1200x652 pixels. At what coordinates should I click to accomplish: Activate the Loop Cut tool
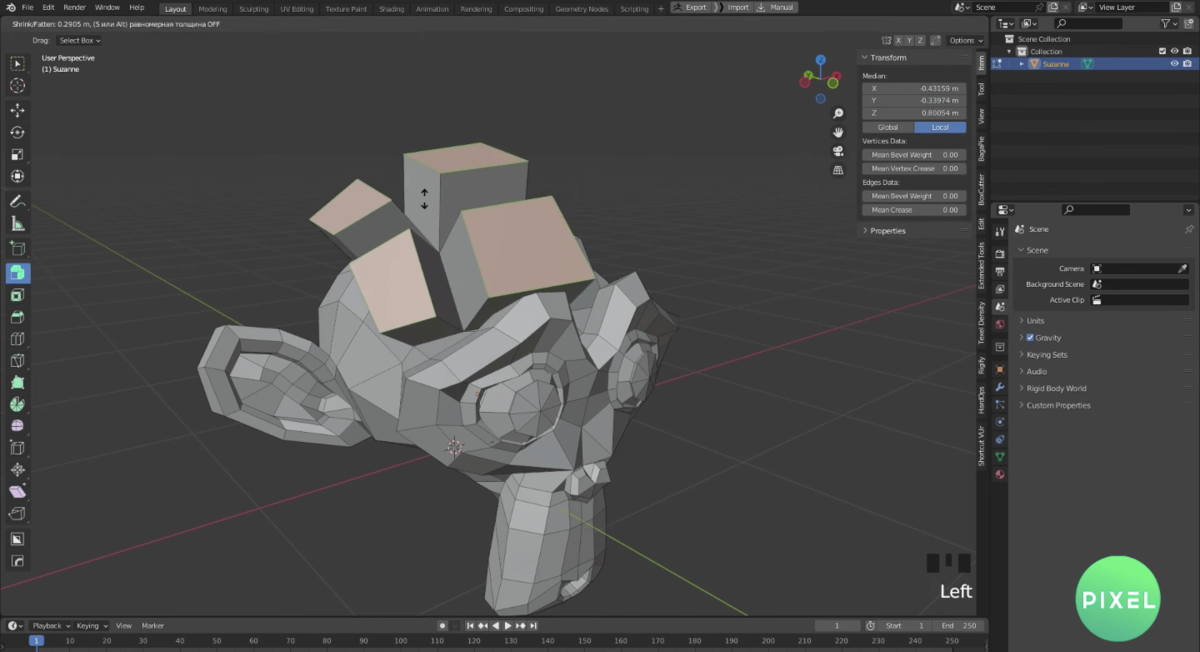(x=17, y=339)
